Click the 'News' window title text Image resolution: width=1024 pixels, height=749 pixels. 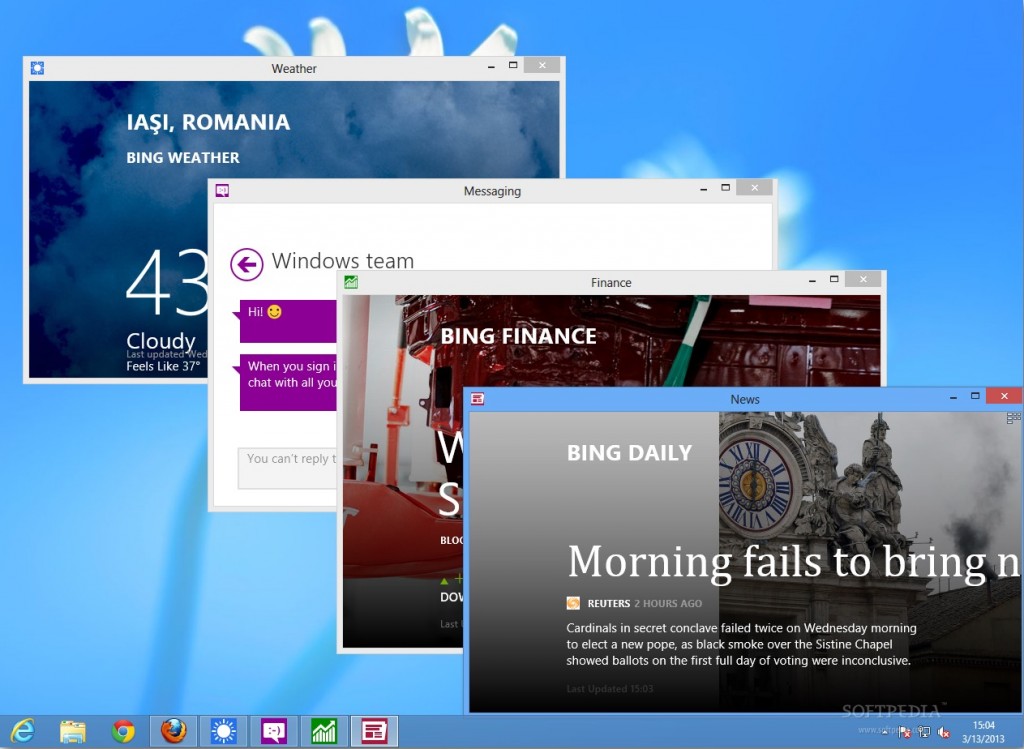pyautogui.click(x=745, y=399)
